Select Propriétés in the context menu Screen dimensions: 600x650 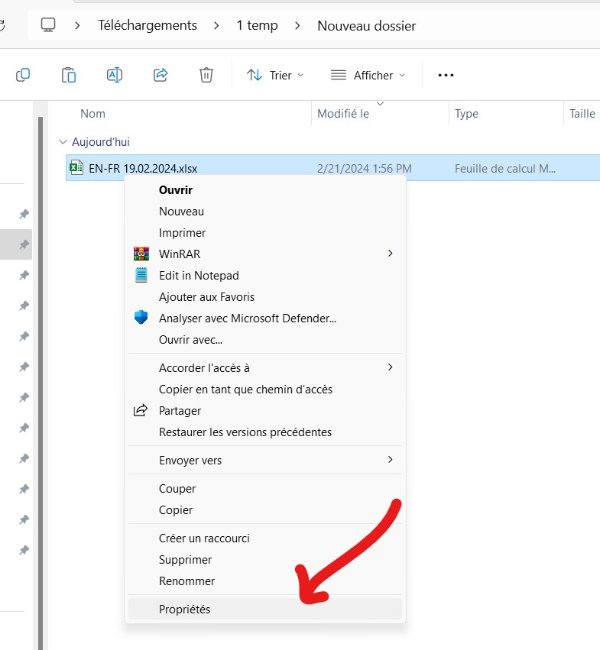click(185, 609)
